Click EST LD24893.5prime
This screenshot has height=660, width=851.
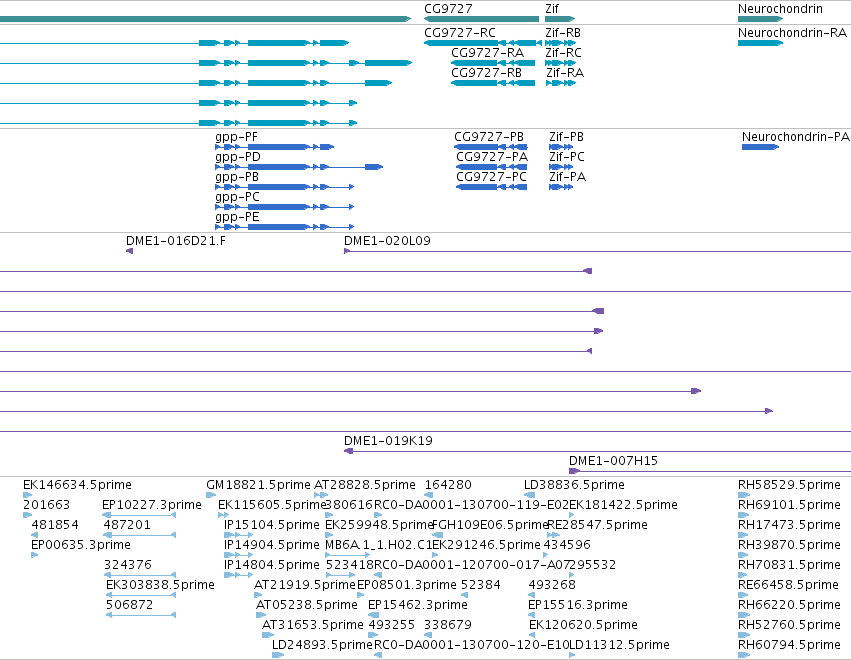(322, 645)
